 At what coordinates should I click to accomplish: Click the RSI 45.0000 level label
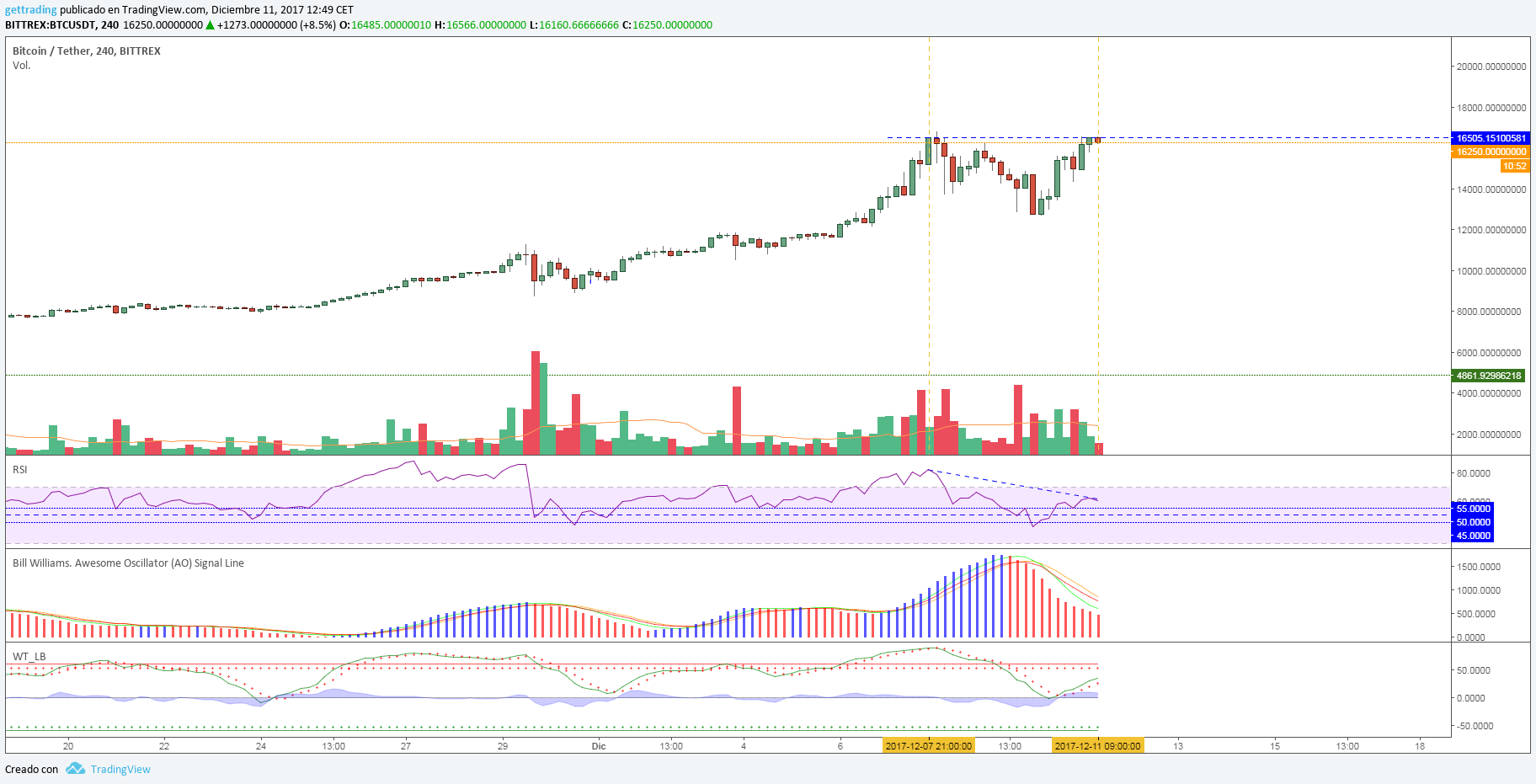tap(1474, 536)
